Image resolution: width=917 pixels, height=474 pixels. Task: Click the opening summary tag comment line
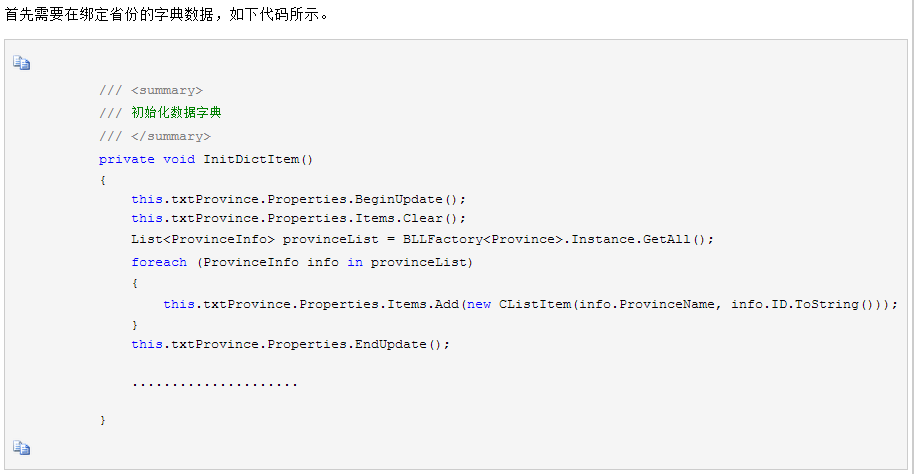coord(151,91)
